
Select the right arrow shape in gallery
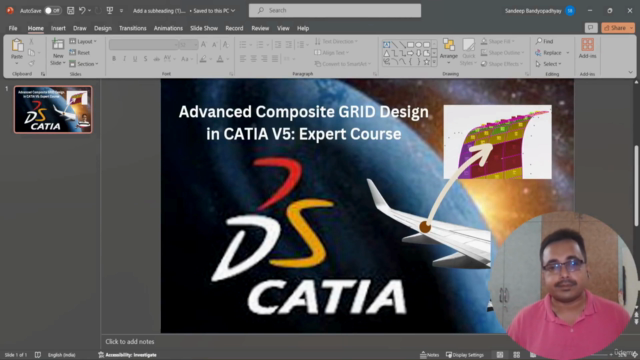click(x=410, y=53)
